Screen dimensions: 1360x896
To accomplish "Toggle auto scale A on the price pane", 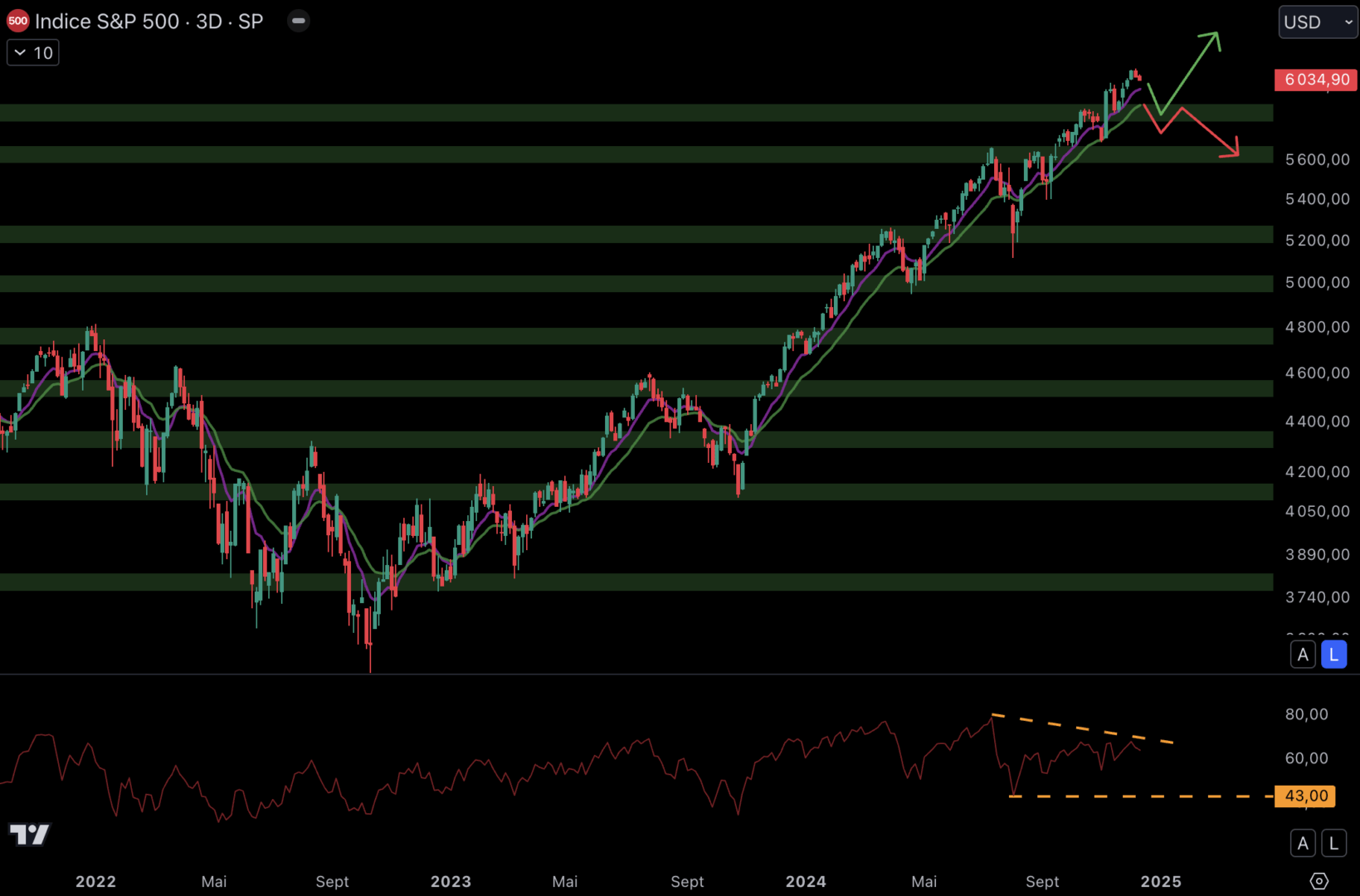I will pyautogui.click(x=1303, y=655).
